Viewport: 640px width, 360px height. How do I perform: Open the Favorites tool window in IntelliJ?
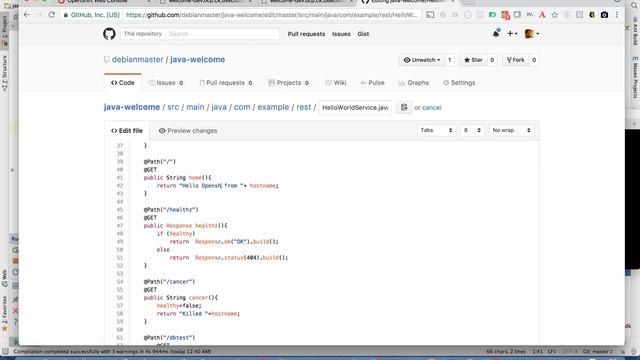(4, 313)
